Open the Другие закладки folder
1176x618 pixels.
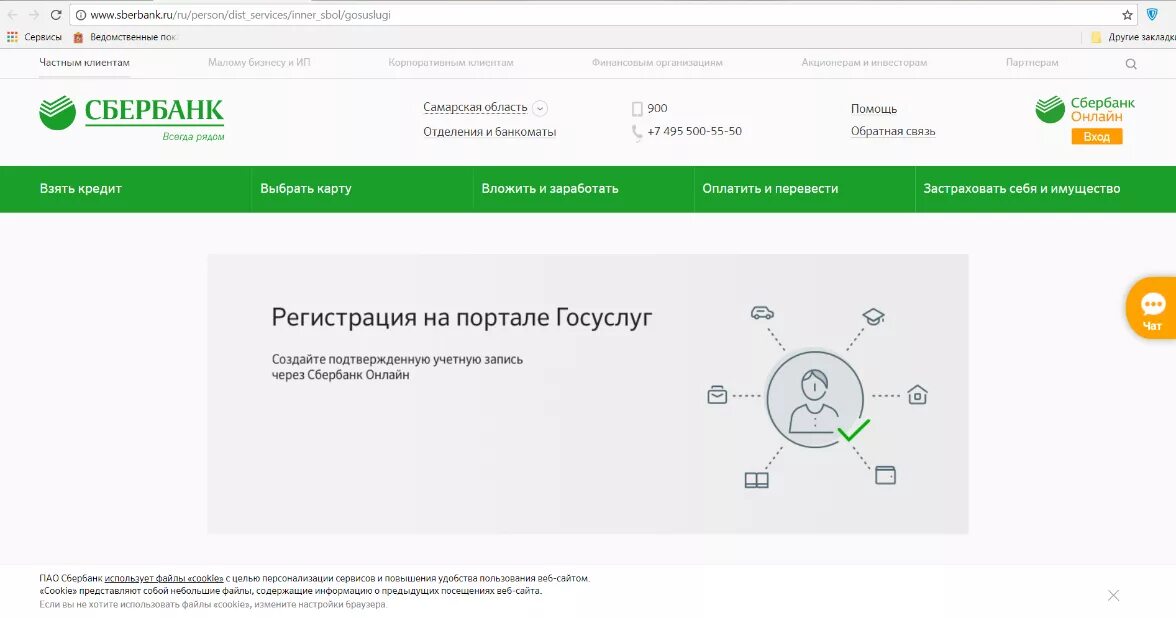click(x=1132, y=37)
